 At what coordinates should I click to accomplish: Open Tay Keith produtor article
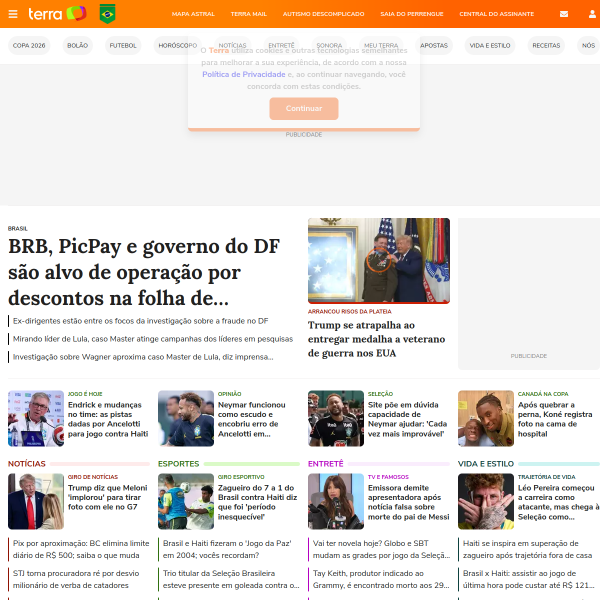pos(381,579)
